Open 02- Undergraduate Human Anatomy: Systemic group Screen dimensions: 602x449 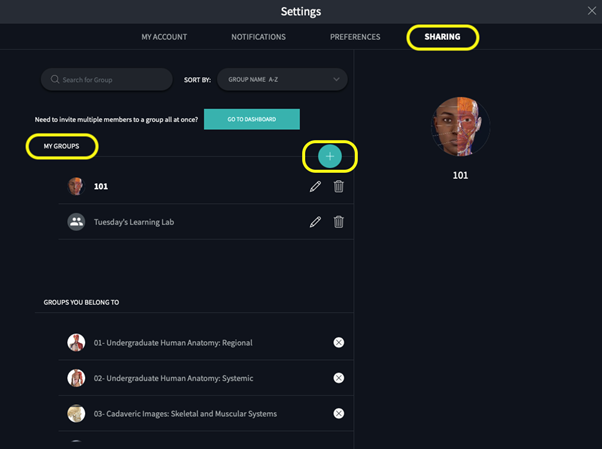[x=173, y=378]
